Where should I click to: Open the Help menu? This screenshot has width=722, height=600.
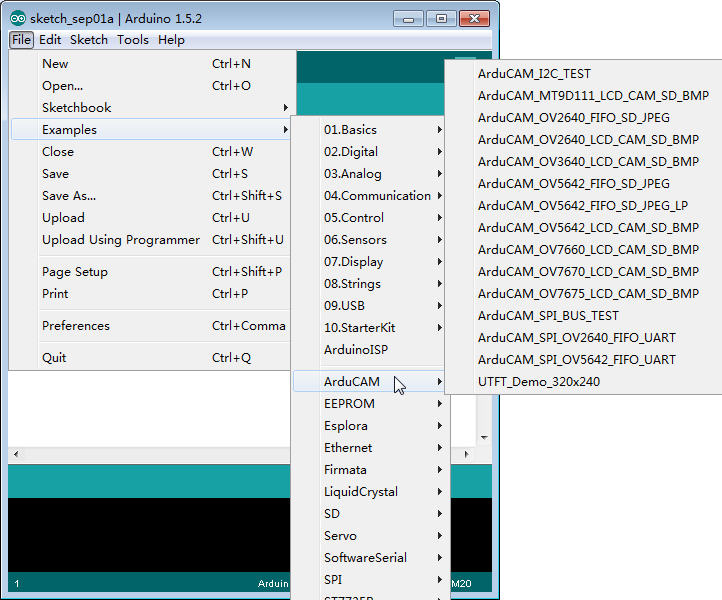171,40
